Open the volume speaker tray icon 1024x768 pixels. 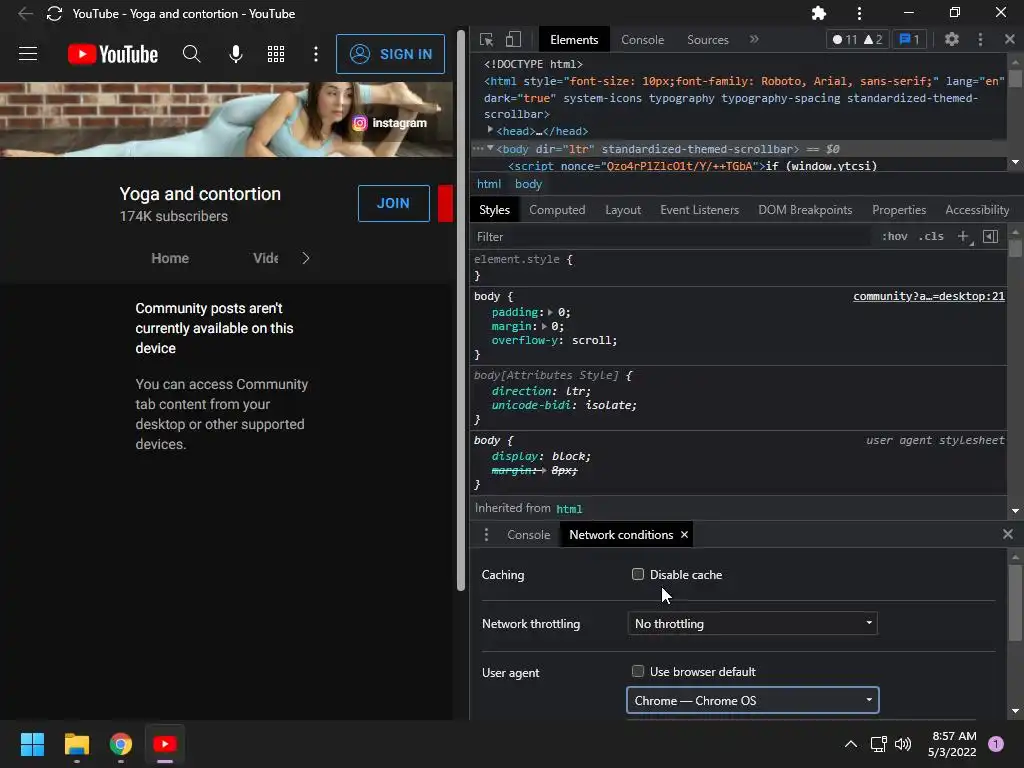[903, 744]
